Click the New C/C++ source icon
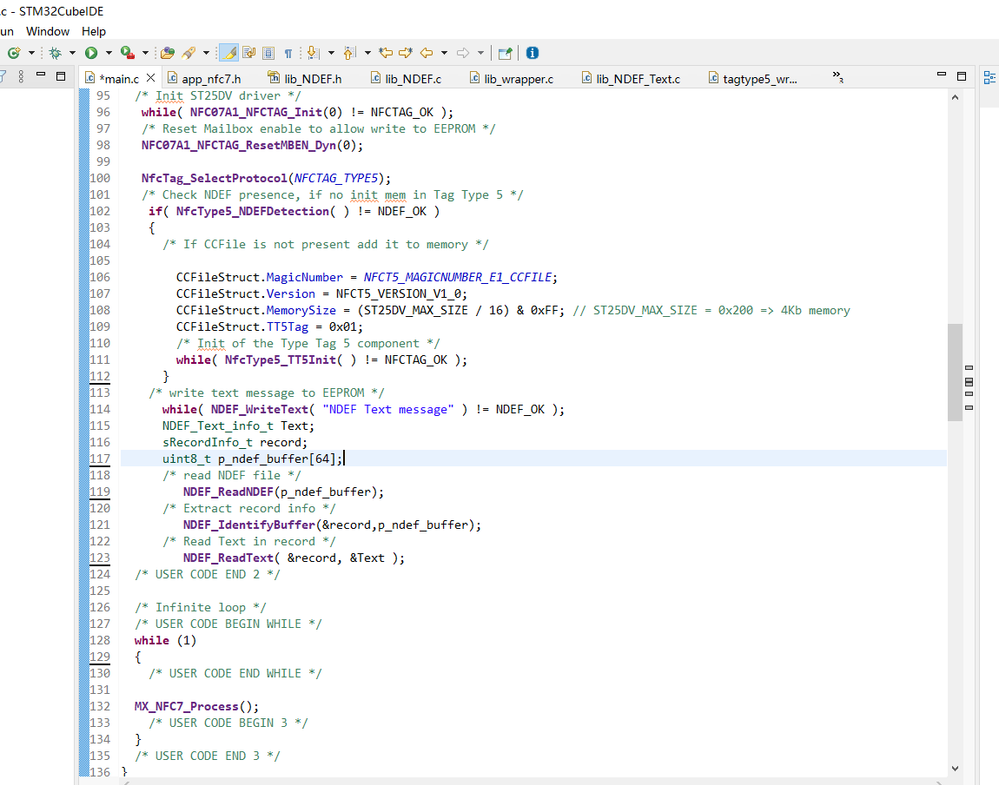The height and width of the screenshot is (785, 999). click(13, 53)
